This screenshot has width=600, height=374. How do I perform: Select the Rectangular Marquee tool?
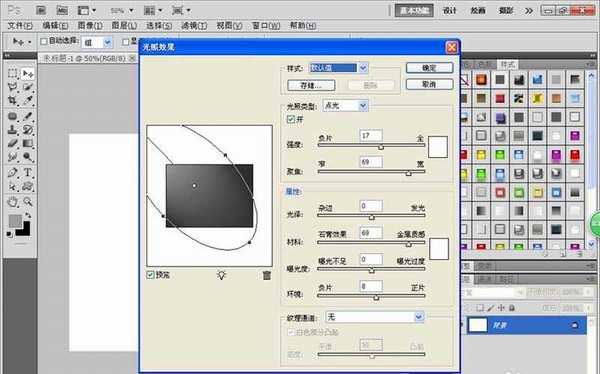[x=13, y=73]
